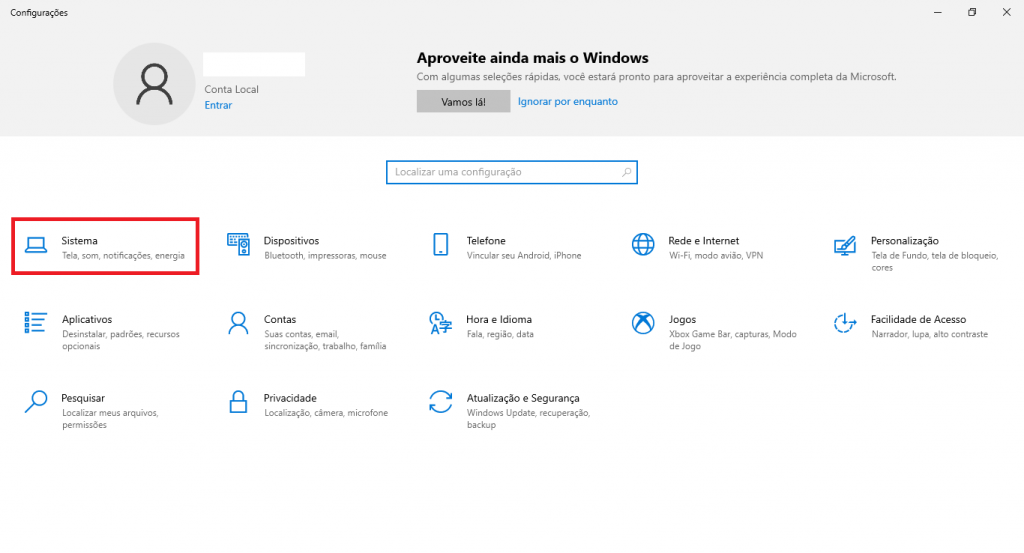Open the Facilidade de Acesso title
This screenshot has height=553, width=1024.
coord(918,319)
